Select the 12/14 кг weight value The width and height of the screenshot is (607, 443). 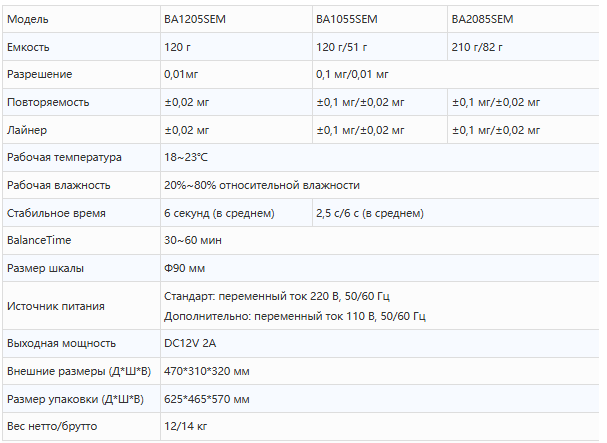click(185, 426)
